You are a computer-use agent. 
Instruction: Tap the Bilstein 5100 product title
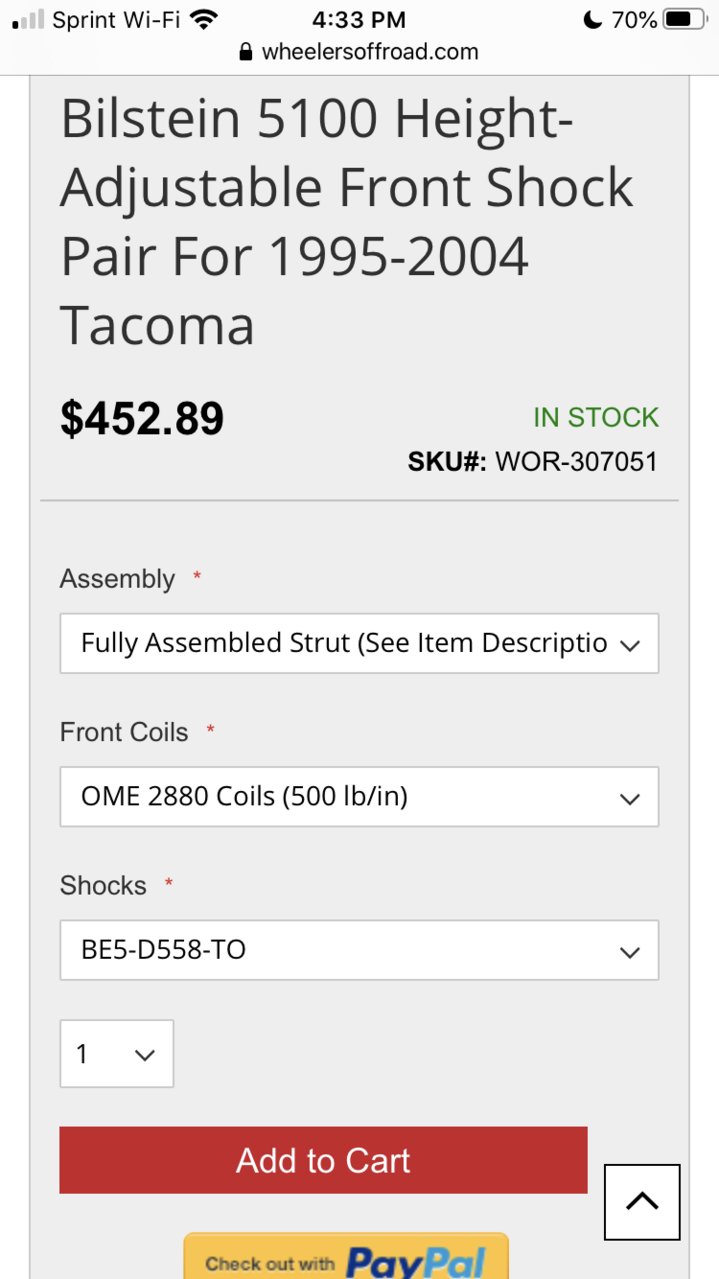click(x=347, y=222)
